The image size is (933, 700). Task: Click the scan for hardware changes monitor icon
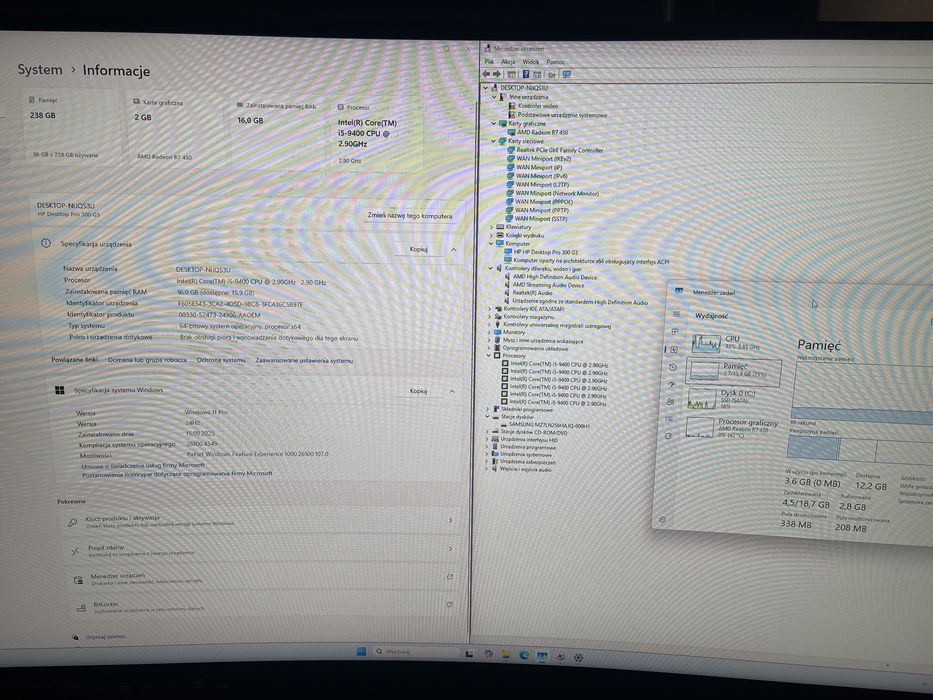coord(566,74)
